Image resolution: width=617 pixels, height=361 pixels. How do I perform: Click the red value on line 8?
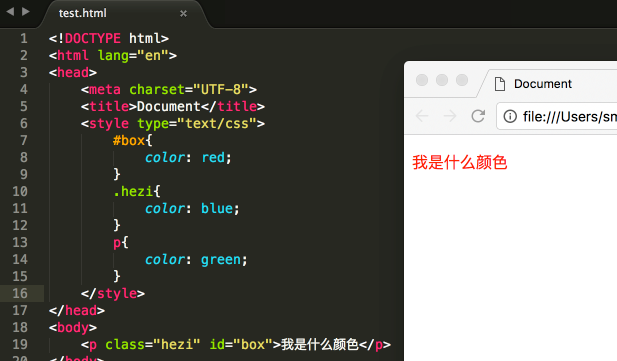213,157
